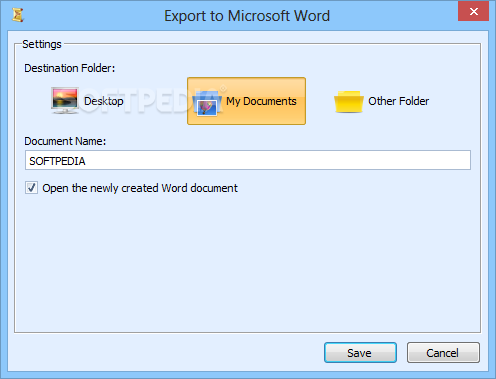This screenshot has height=379, width=496.
Task: Click the scroll app icon in title bar
Action: [18, 15]
